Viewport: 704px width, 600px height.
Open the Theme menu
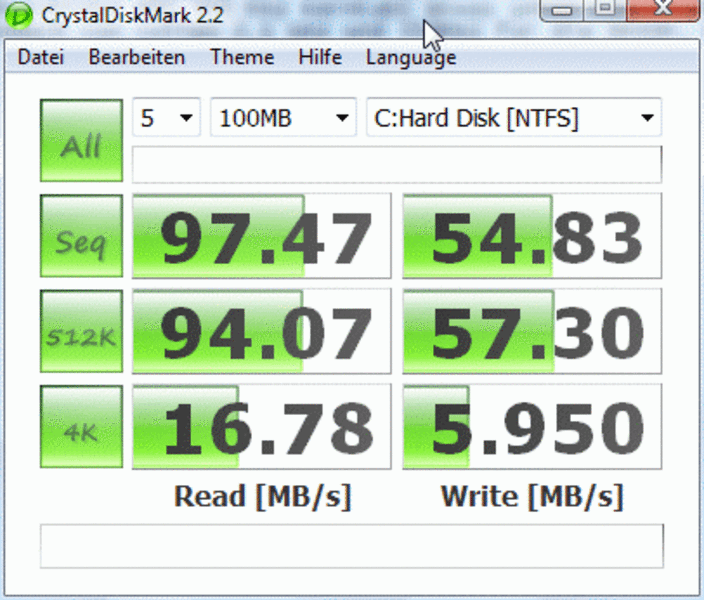242,57
